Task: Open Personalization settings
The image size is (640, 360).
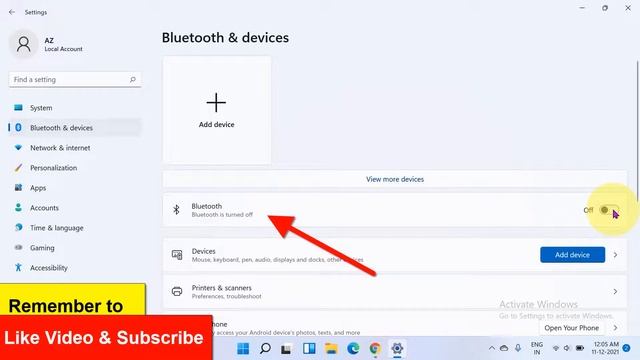Action: pyautogui.click(x=75, y=168)
